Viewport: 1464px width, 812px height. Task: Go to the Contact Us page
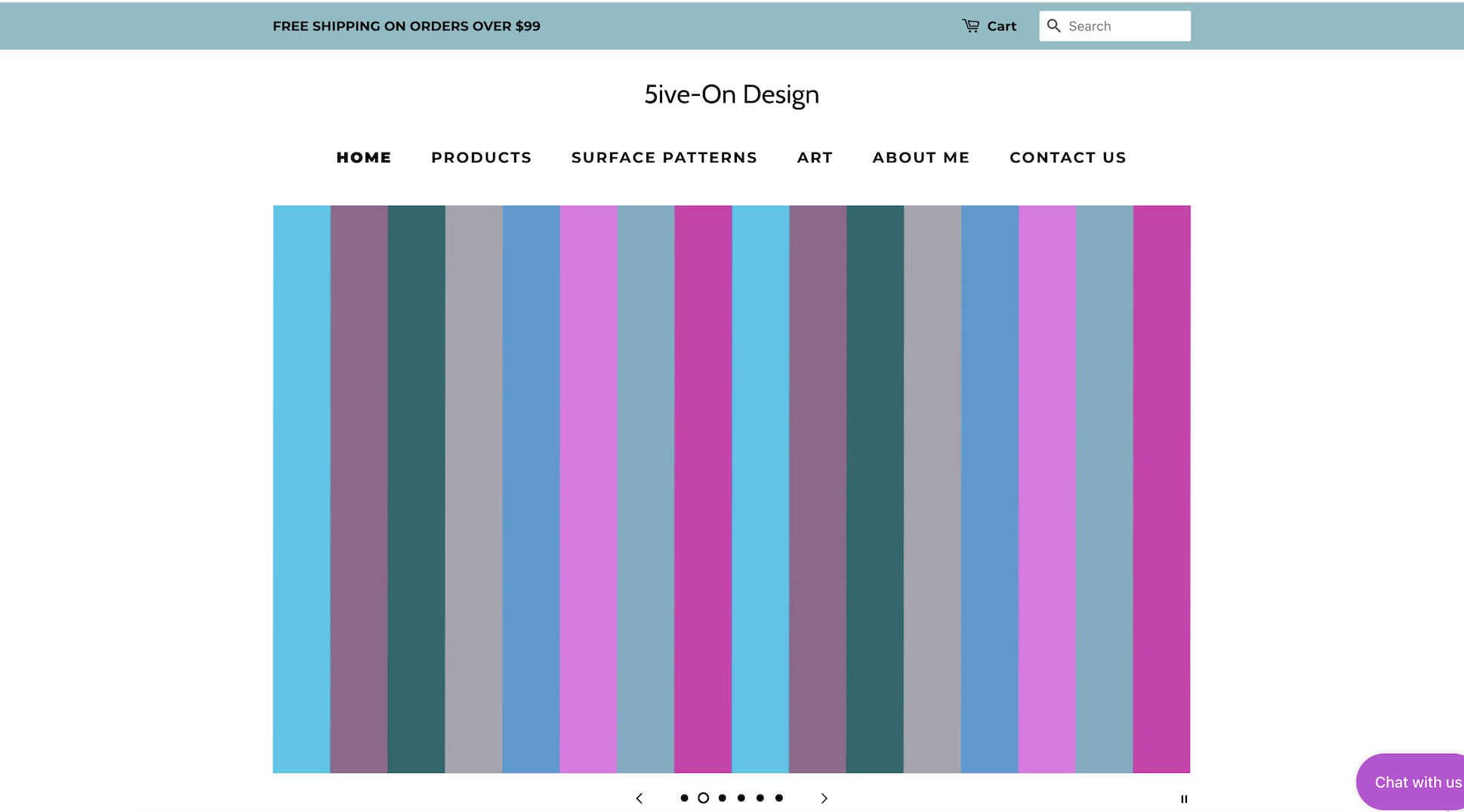point(1068,158)
